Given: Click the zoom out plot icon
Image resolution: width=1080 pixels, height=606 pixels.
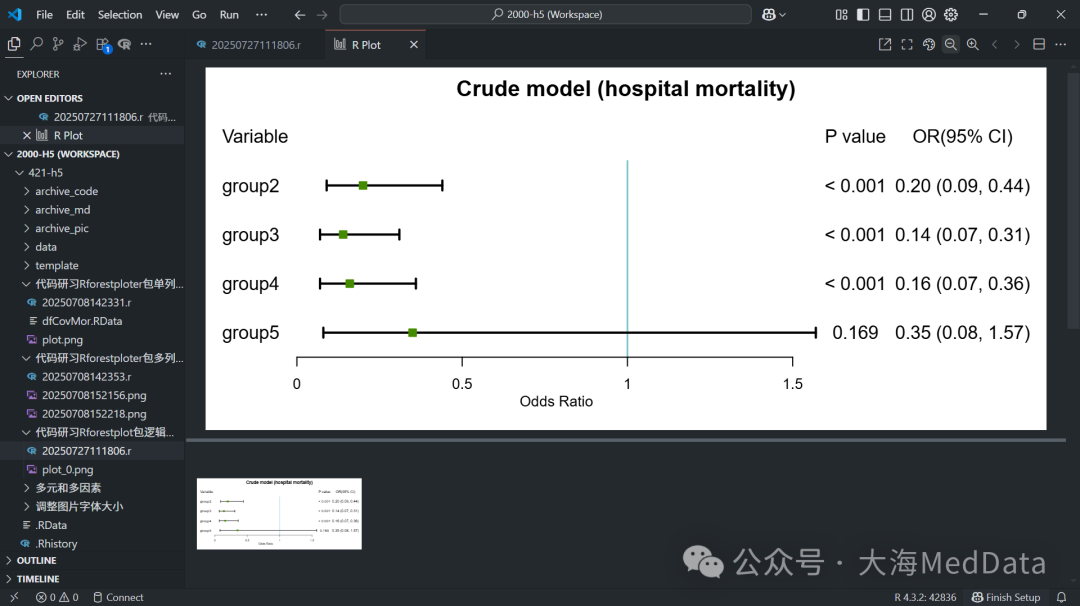Looking at the screenshot, I should (951, 44).
